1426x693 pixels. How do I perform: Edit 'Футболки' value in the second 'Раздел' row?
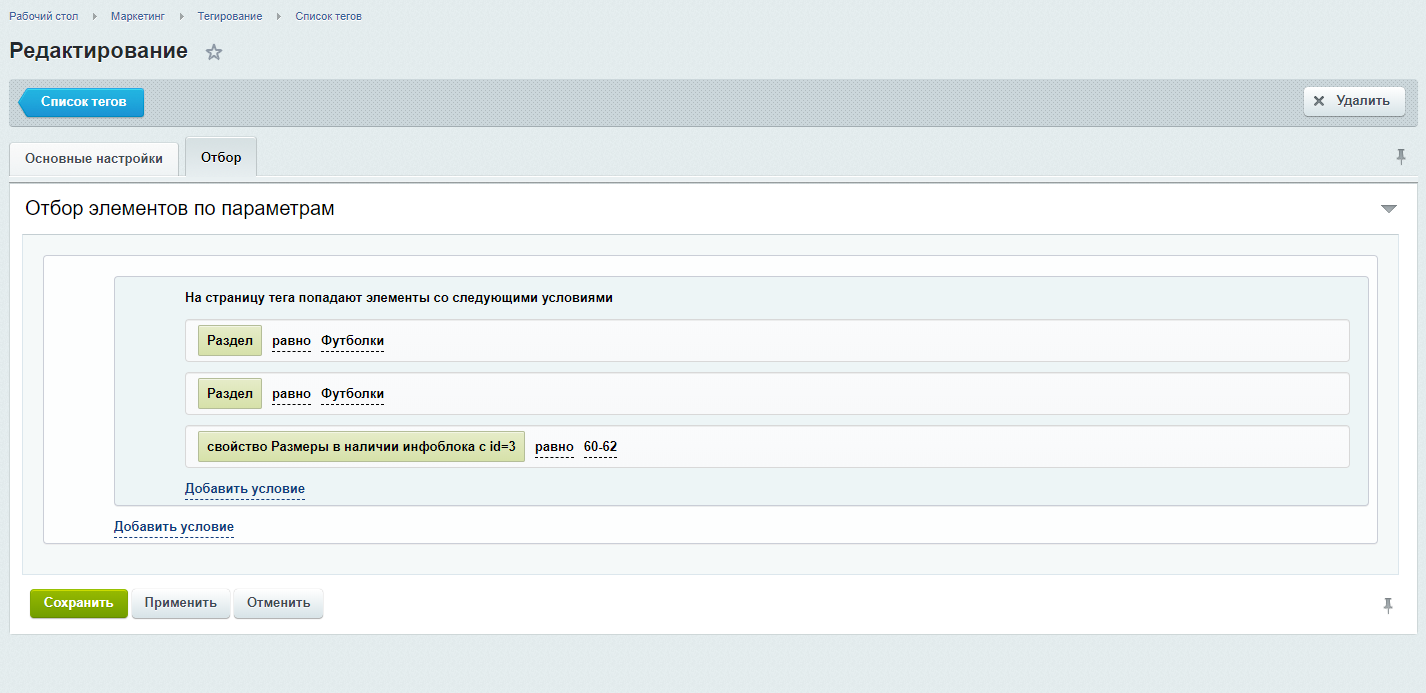pos(352,394)
